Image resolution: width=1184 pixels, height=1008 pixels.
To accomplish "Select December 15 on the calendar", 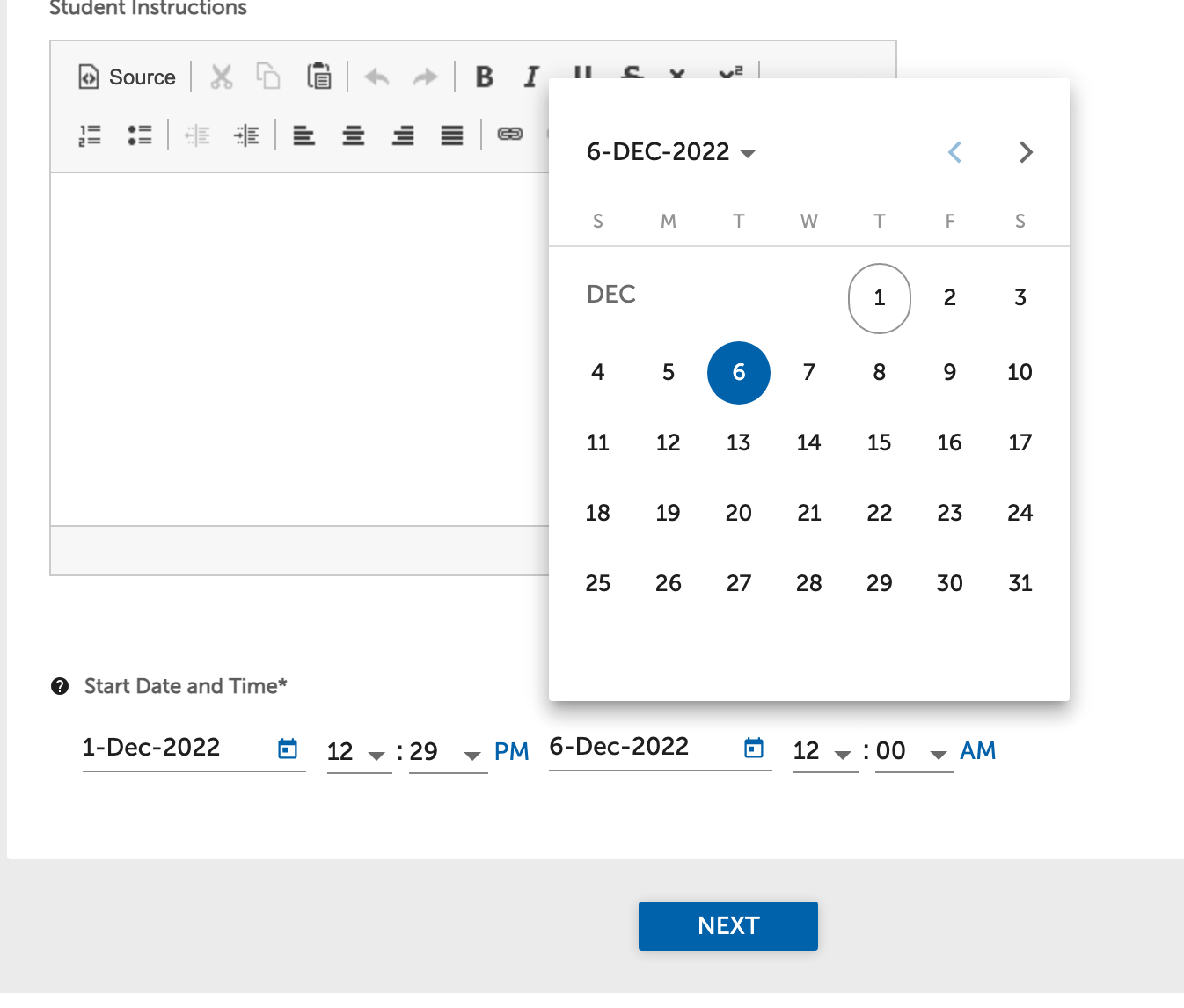I will (879, 442).
